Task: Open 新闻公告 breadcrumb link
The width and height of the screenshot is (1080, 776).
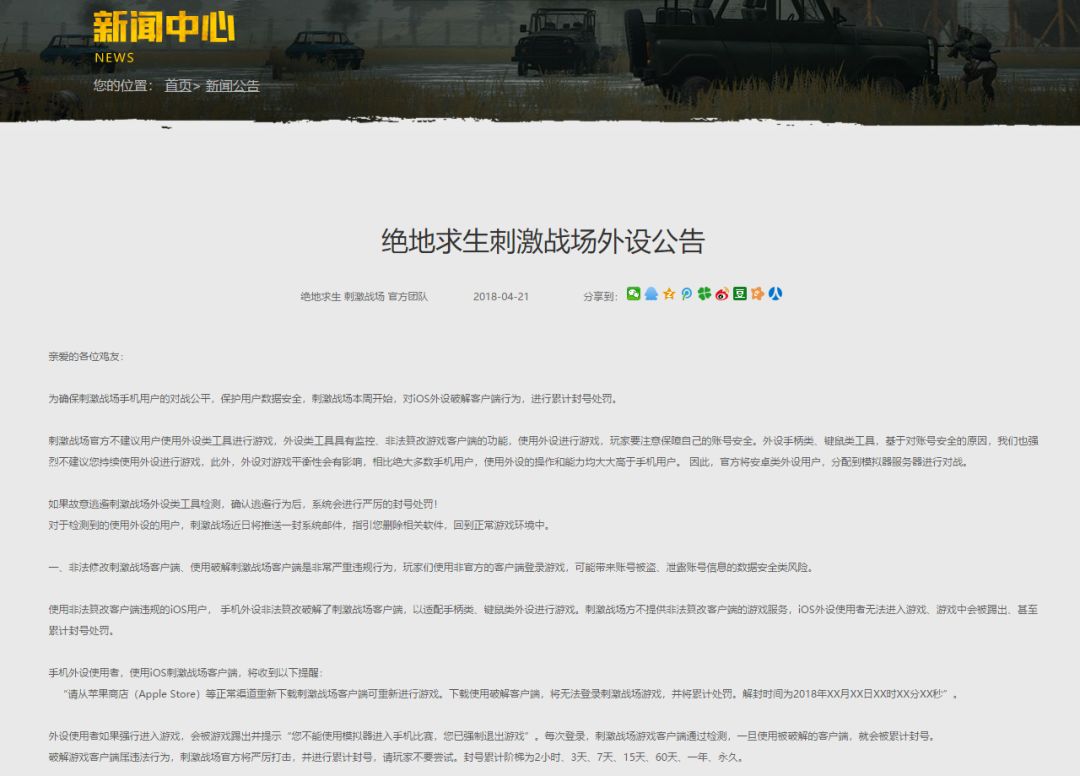Action: coord(232,85)
